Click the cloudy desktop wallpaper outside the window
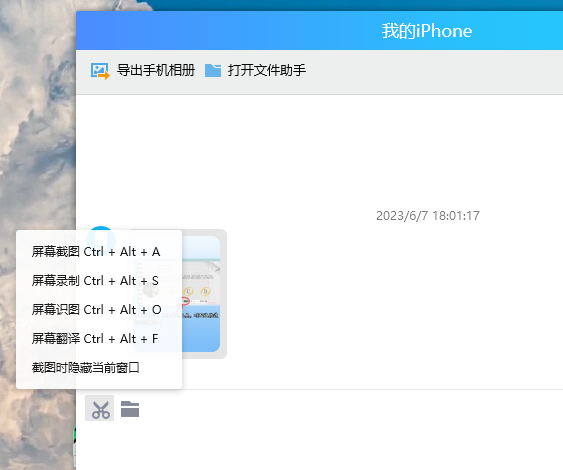563x470 pixels. (36, 126)
